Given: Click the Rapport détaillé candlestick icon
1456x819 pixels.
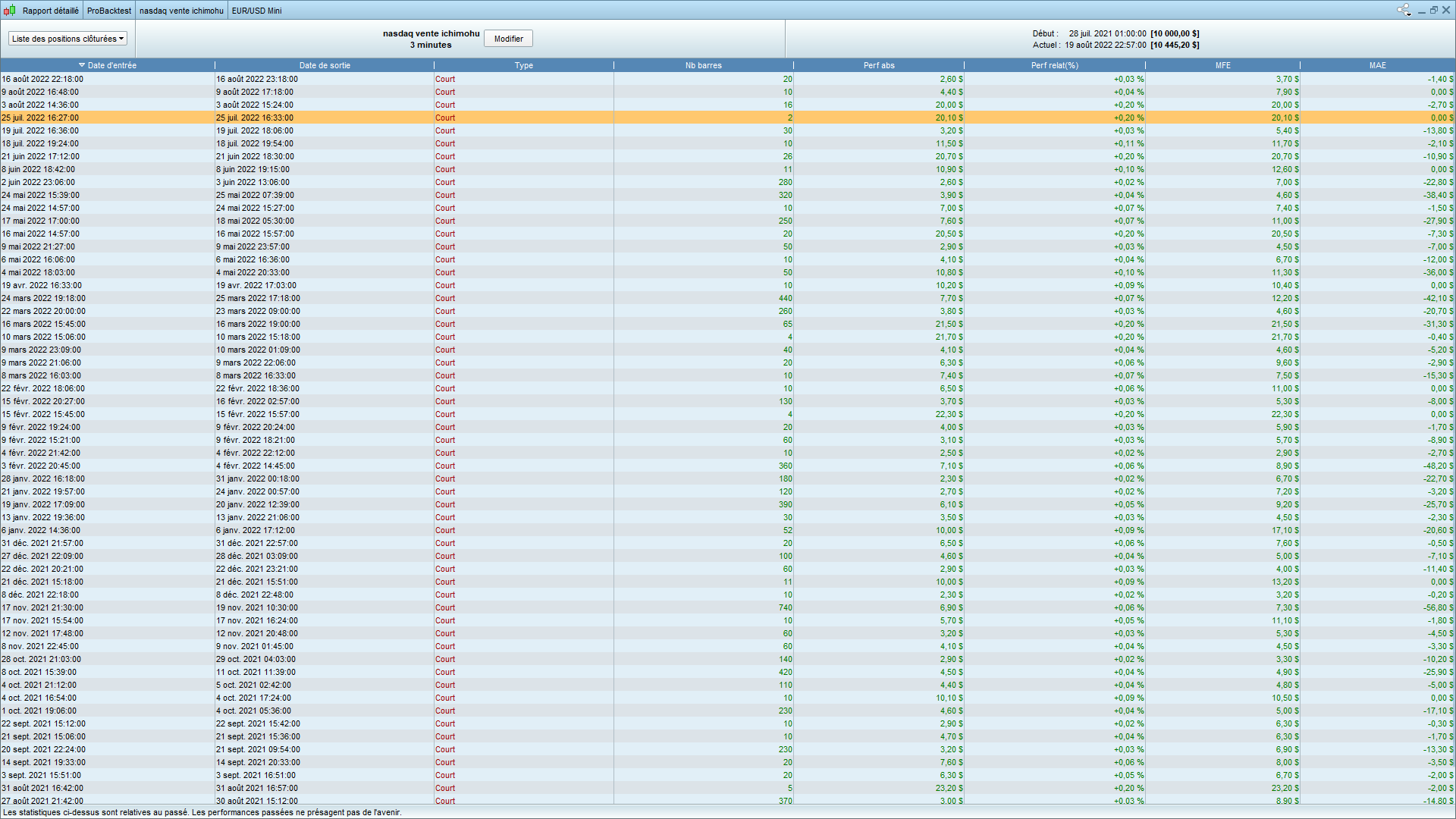Looking at the screenshot, I should 9,11.
